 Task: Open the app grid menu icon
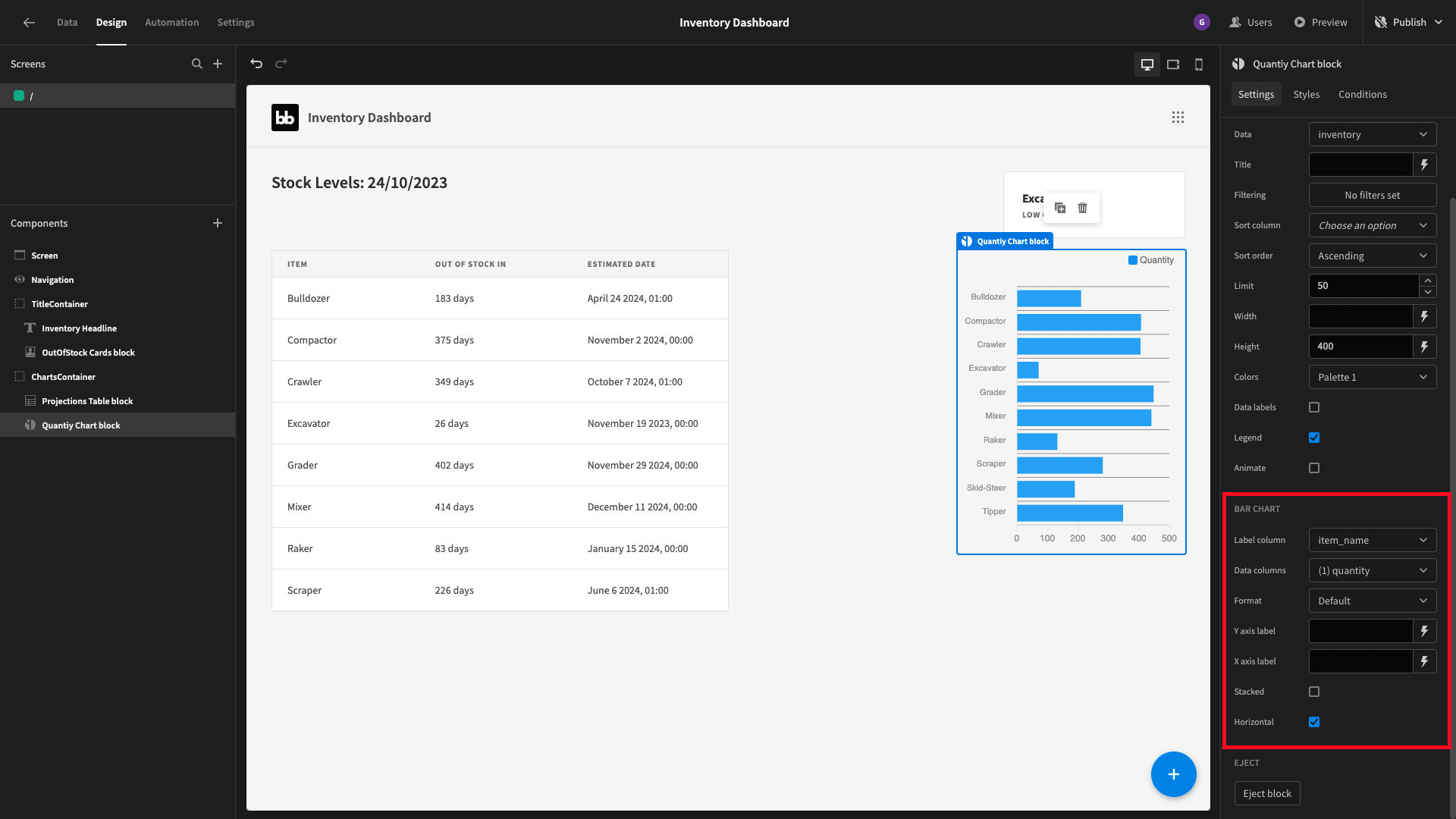[x=1178, y=118]
